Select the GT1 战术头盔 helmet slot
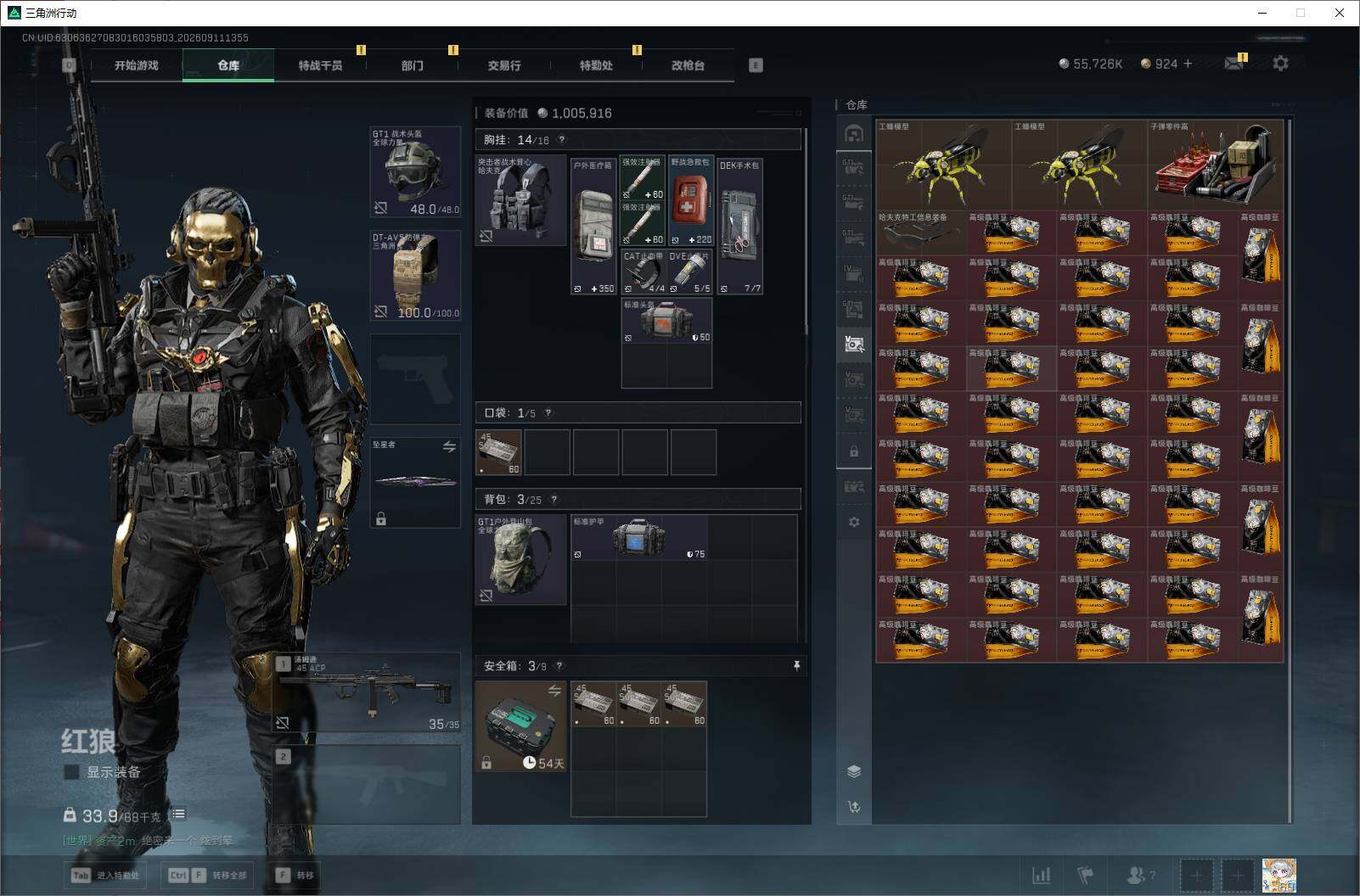The width and height of the screenshot is (1360, 896). (415, 171)
